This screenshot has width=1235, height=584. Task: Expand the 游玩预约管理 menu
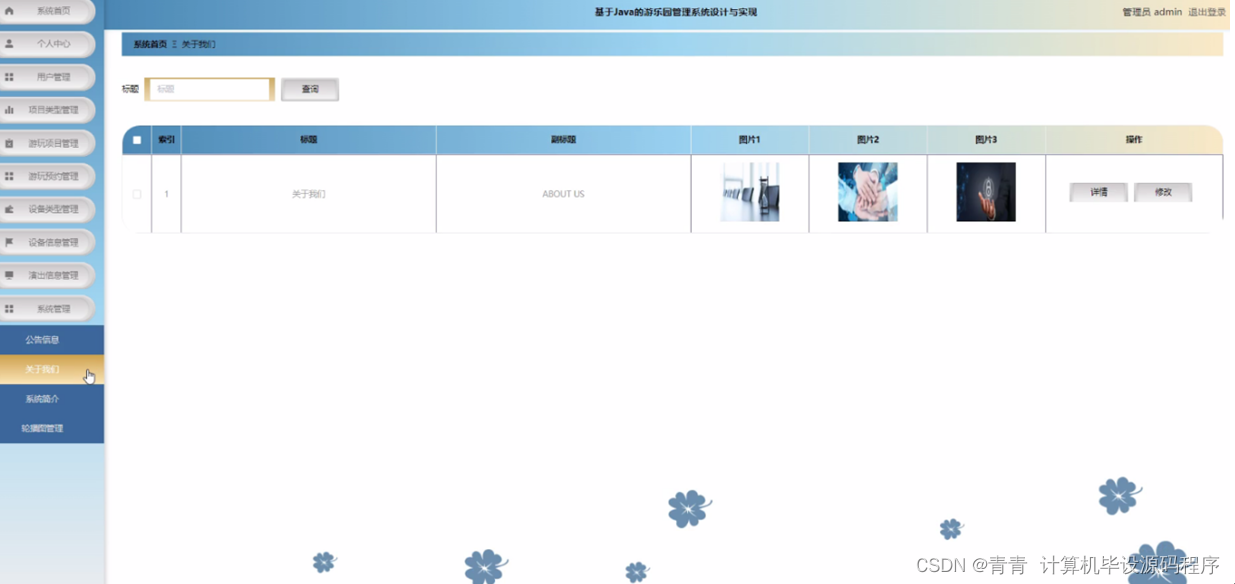(x=50, y=176)
